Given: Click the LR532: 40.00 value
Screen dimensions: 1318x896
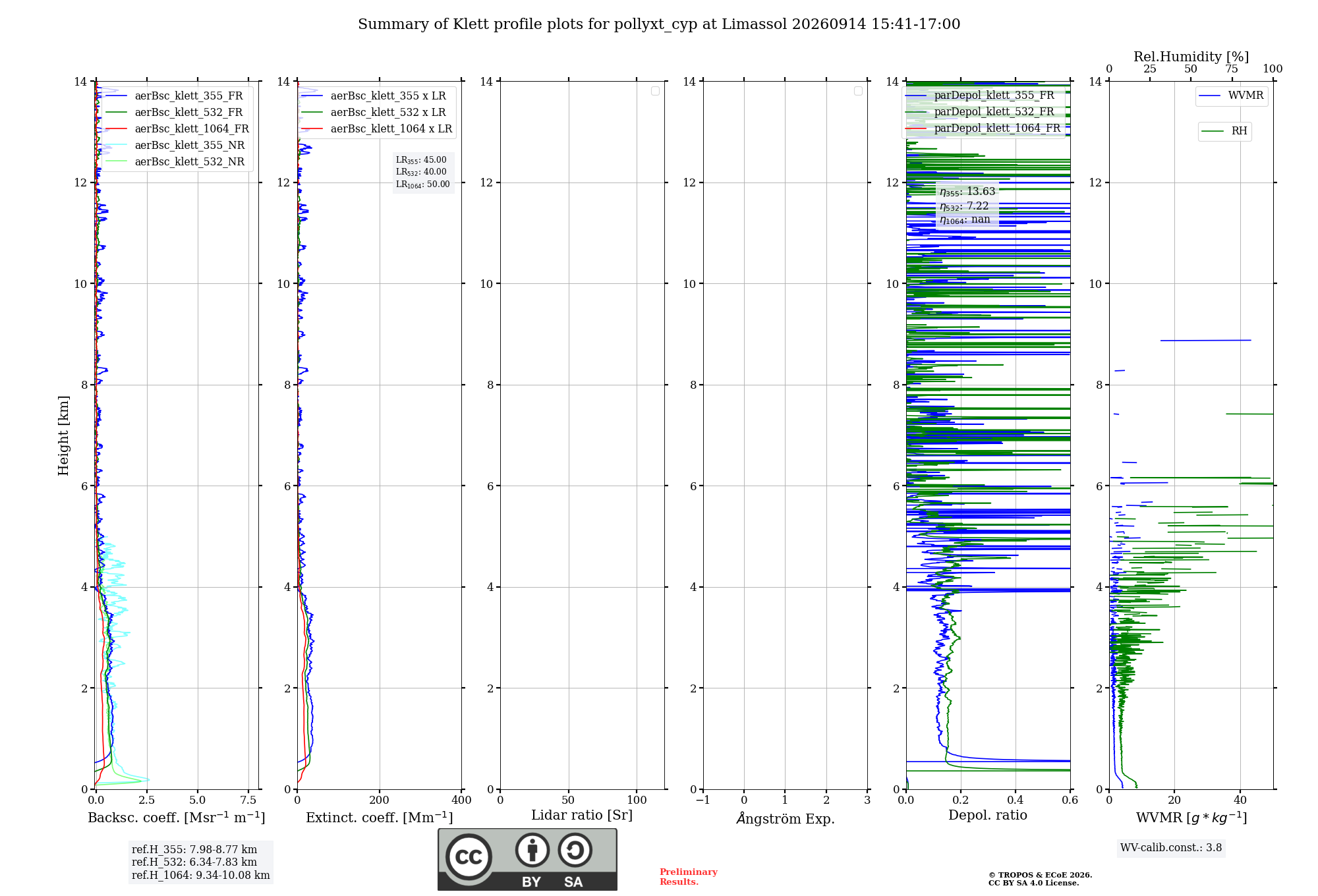Looking at the screenshot, I should point(421,172).
